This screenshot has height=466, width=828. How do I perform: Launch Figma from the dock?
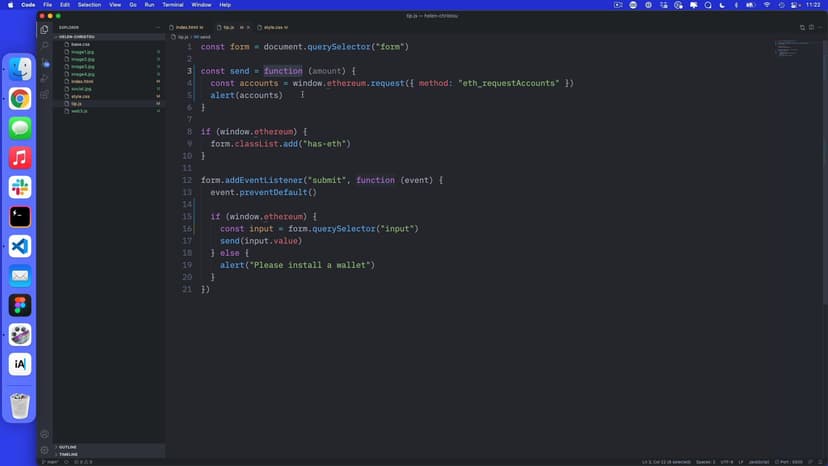pyautogui.click(x=20, y=305)
